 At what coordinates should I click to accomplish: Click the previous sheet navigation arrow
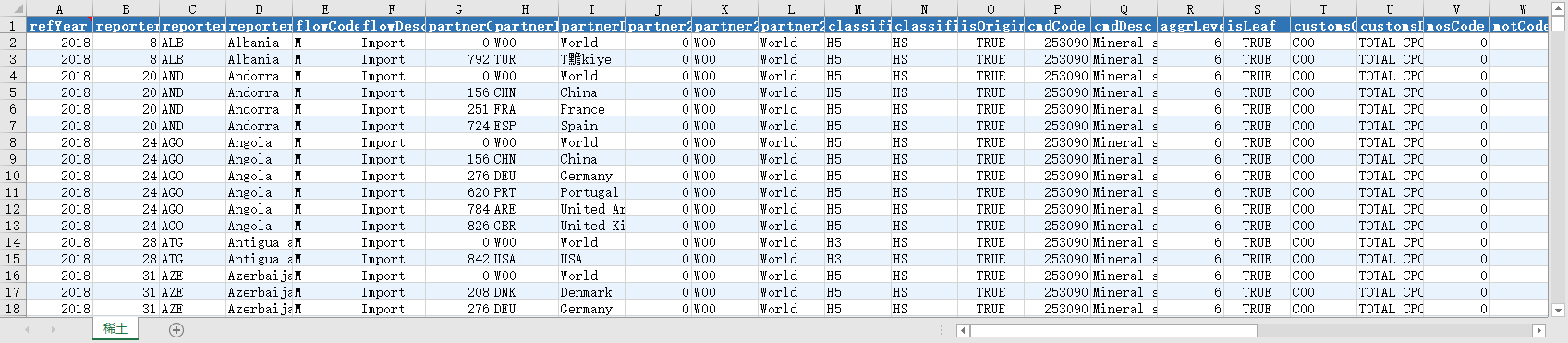pos(28,330)
